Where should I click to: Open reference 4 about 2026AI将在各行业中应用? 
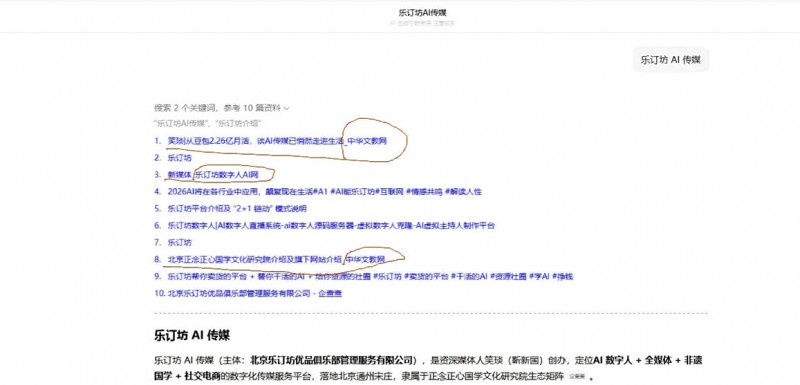[324, 192]
